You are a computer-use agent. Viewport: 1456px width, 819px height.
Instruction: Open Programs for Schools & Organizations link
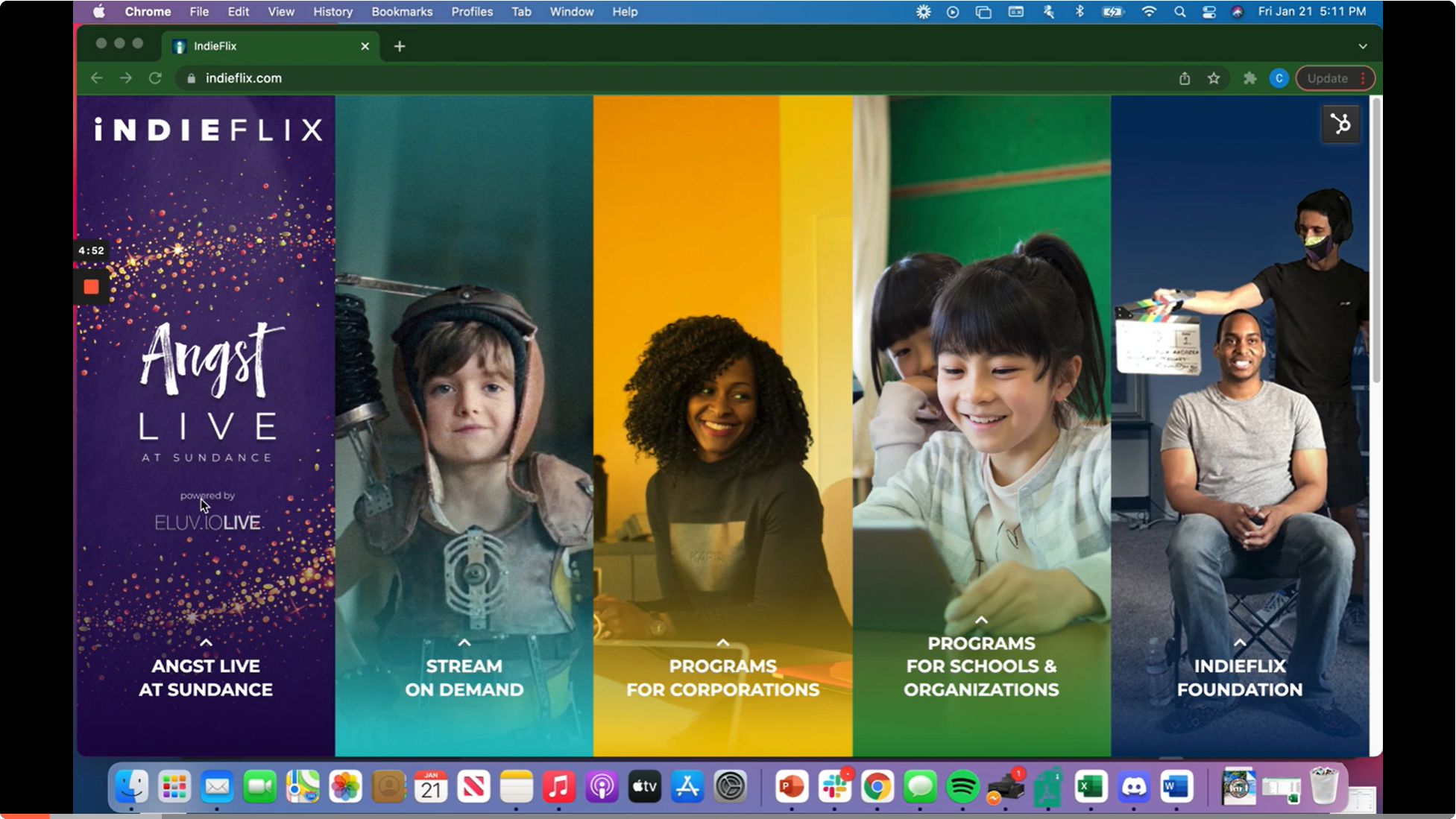[982, 666]
